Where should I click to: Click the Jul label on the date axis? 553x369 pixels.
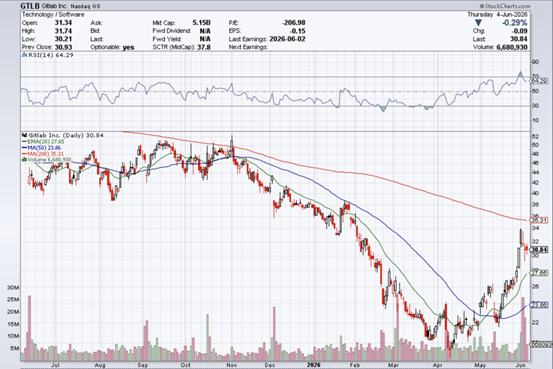55,365
